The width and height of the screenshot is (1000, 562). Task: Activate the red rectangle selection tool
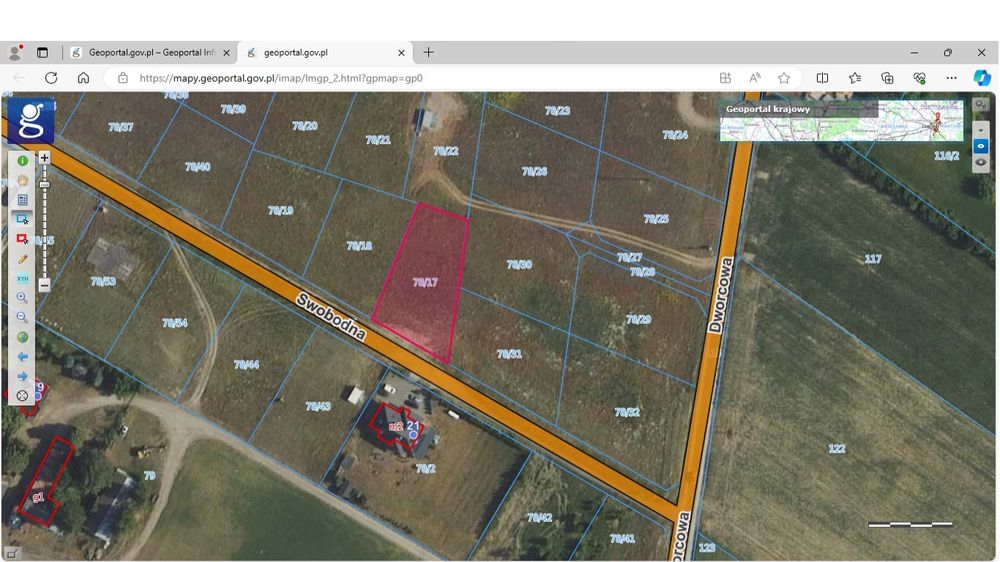pos(22,239)
